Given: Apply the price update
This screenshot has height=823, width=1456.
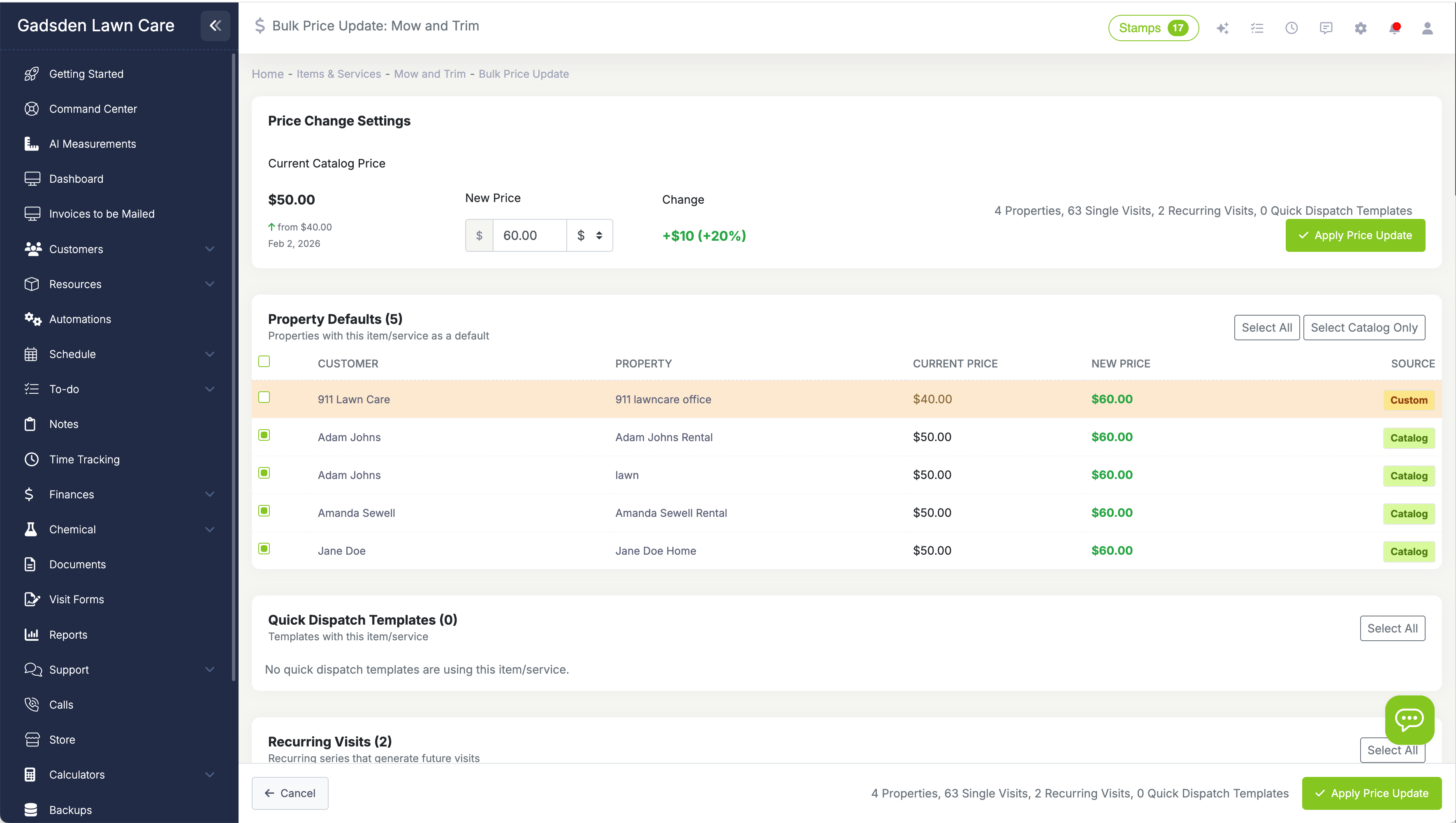Looking at the screenshot, I should tap(1355, 235).
